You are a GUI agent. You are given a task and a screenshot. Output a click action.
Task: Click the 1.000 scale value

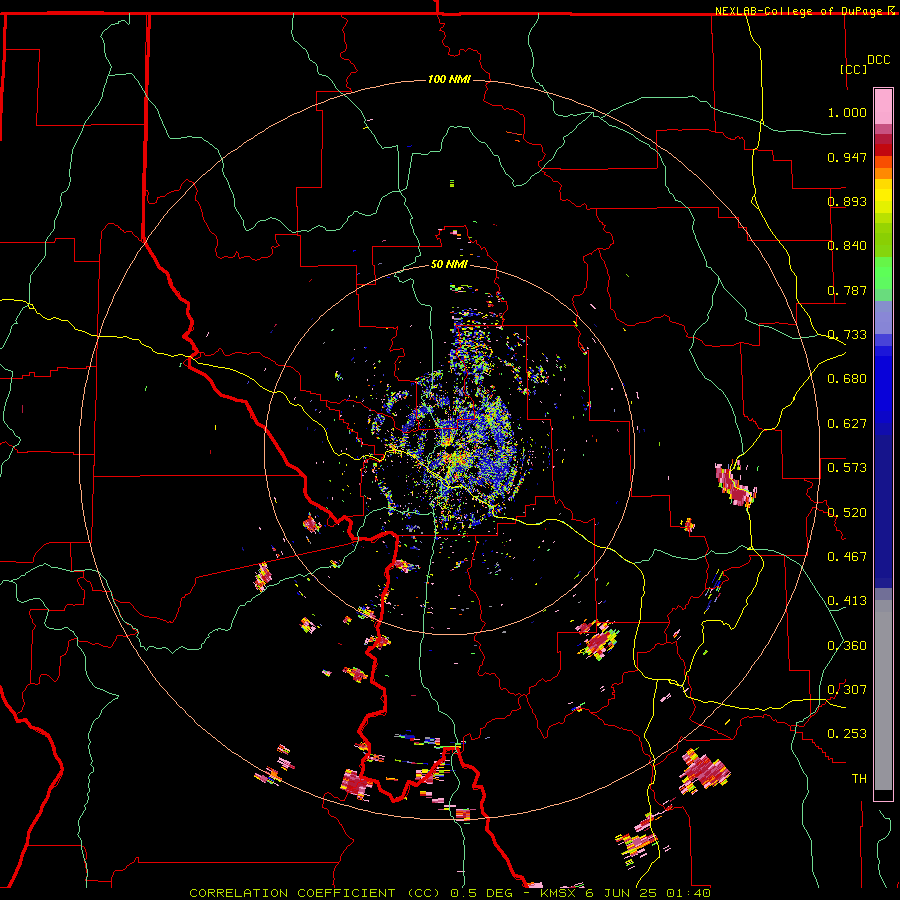847,112
